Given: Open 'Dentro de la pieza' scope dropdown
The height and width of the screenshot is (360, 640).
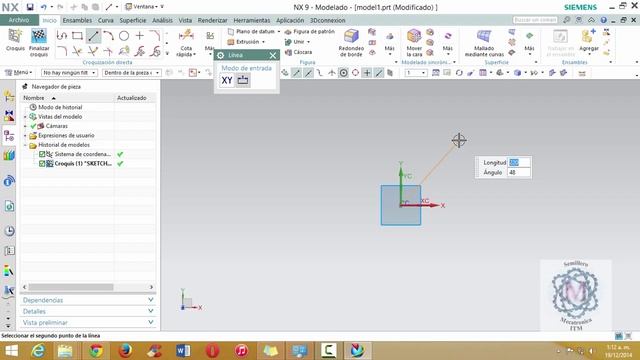Looking at the screenshot, I should (x=132, y=73).
